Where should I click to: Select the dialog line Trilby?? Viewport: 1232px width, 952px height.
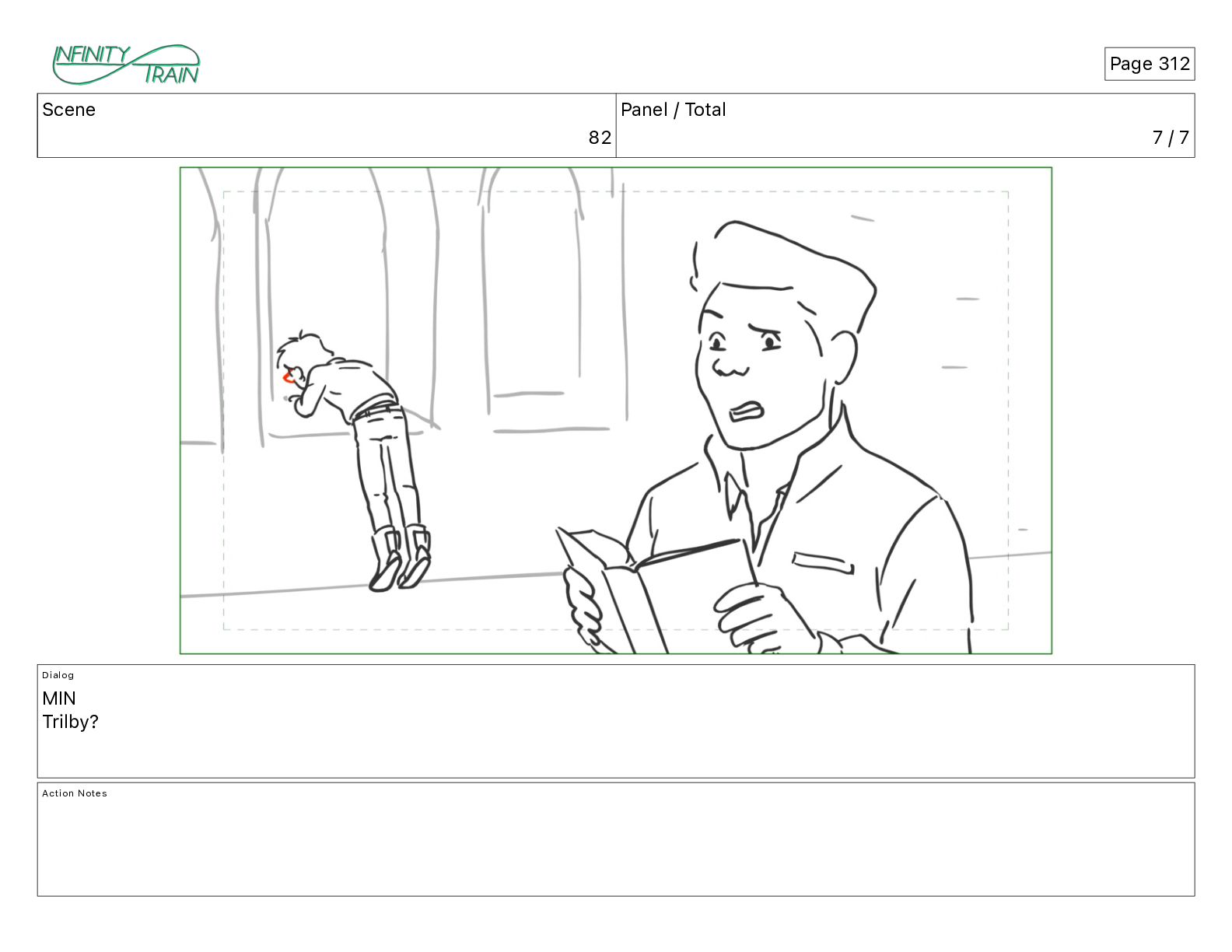[71, 722]
